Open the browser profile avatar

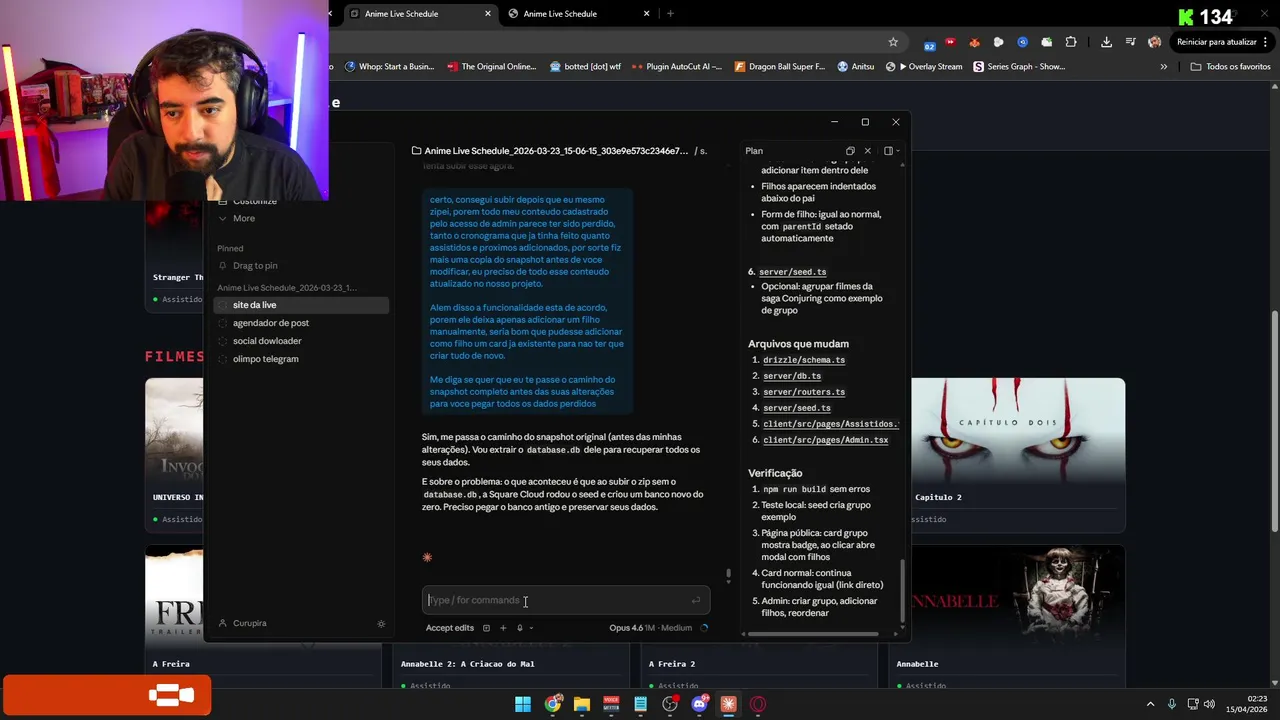tap(1155, 42)
